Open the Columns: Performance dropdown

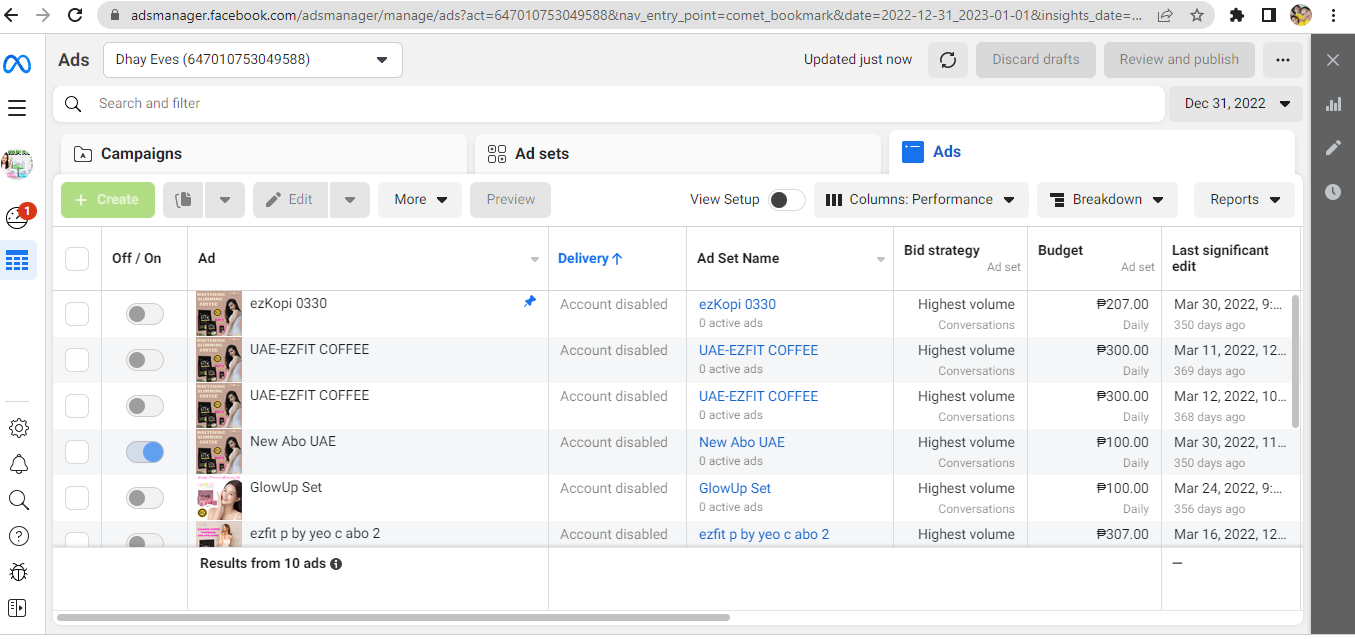(921, 200)
